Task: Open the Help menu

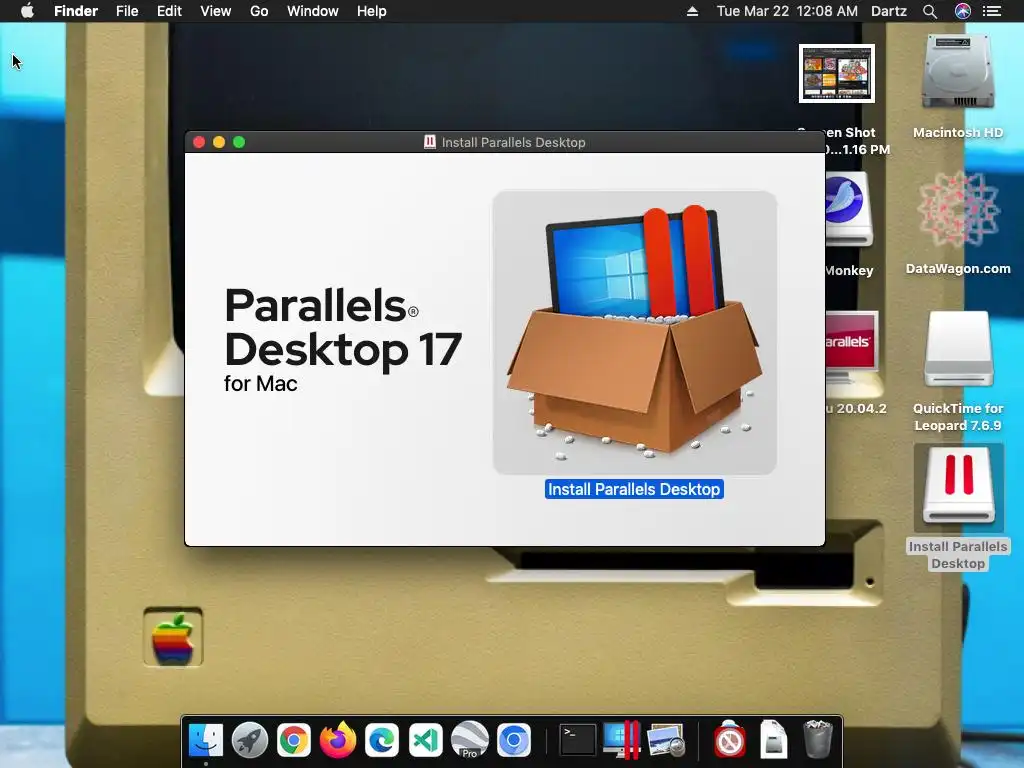Action: 372,11
